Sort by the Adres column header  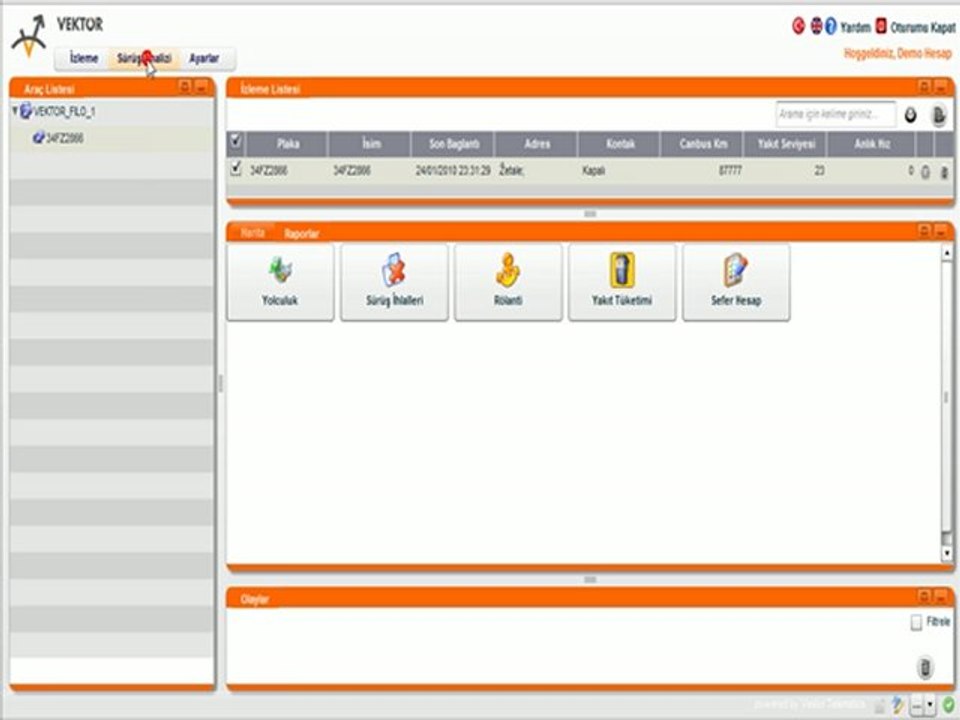pyautogui.click(x=537, y=144)
